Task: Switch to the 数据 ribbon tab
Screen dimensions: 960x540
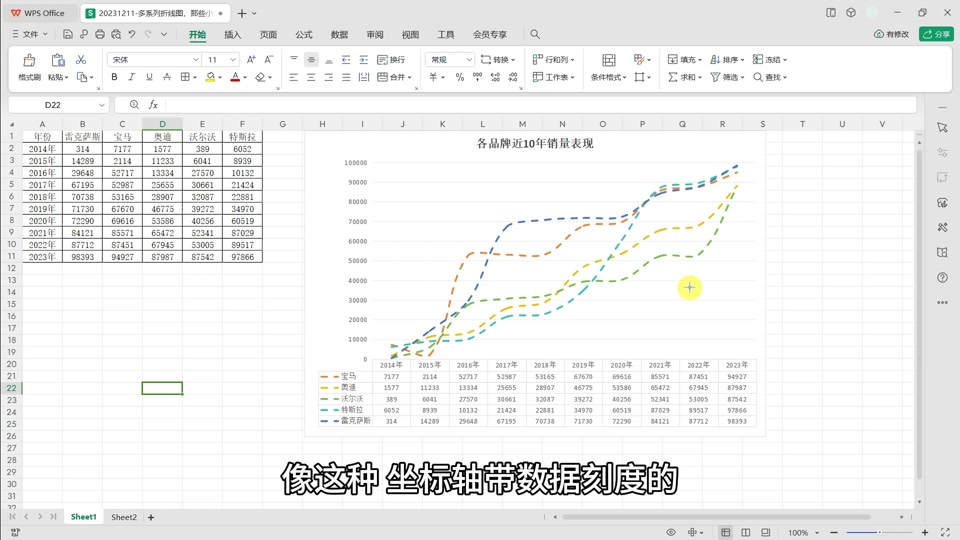Action: coord(339,34)
